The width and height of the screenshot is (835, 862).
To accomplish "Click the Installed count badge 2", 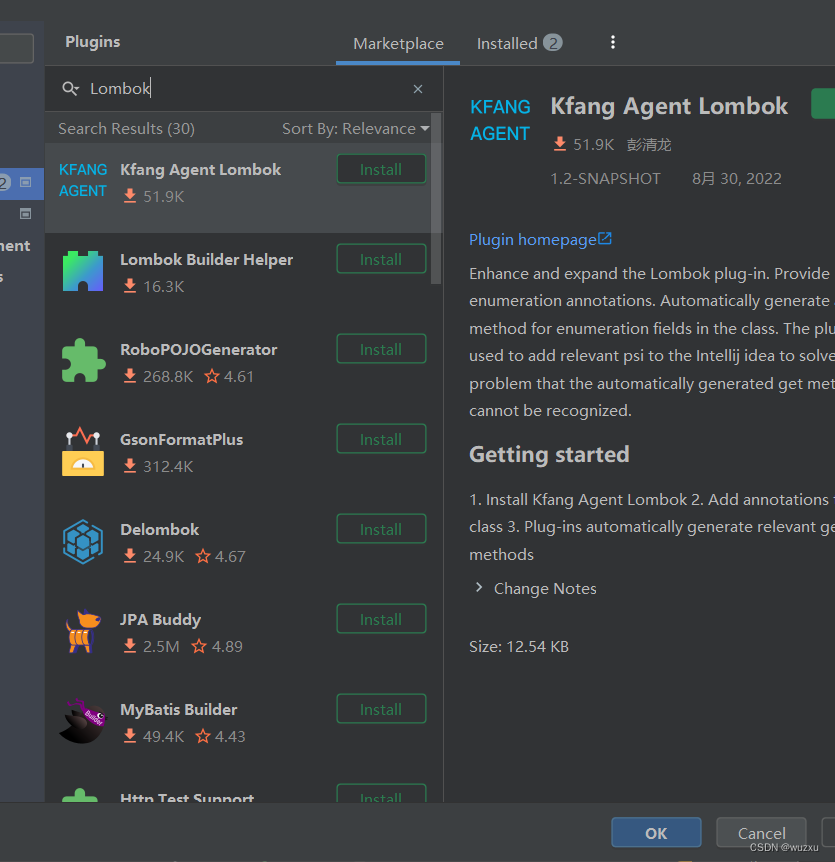I will coord(553,43).
